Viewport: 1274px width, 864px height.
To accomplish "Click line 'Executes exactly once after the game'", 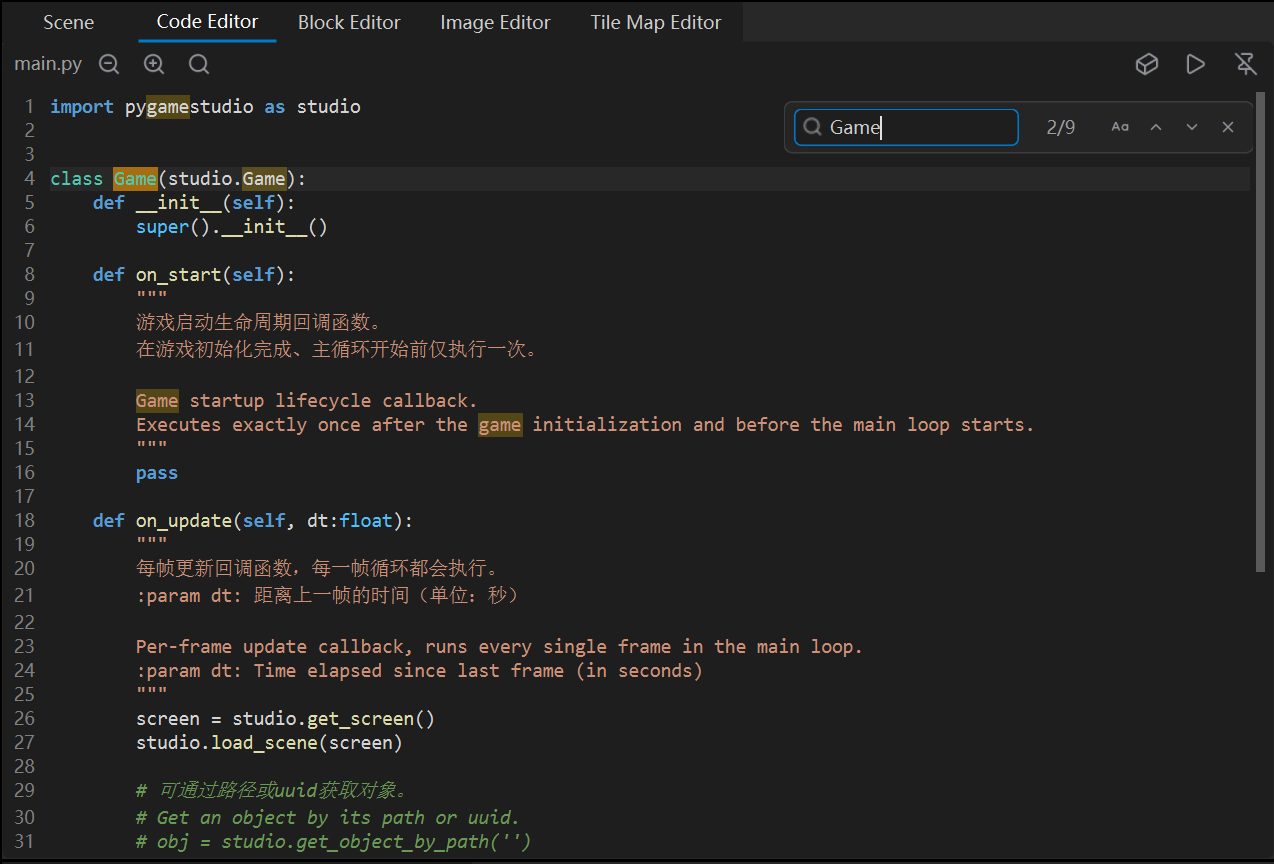I will 585,425.
